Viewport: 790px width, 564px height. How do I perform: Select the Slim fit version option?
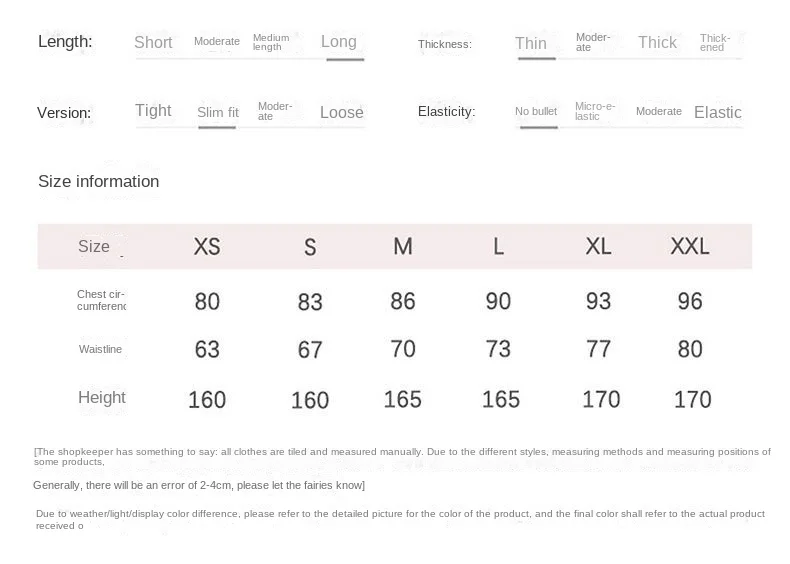click(x=218, y=112)
